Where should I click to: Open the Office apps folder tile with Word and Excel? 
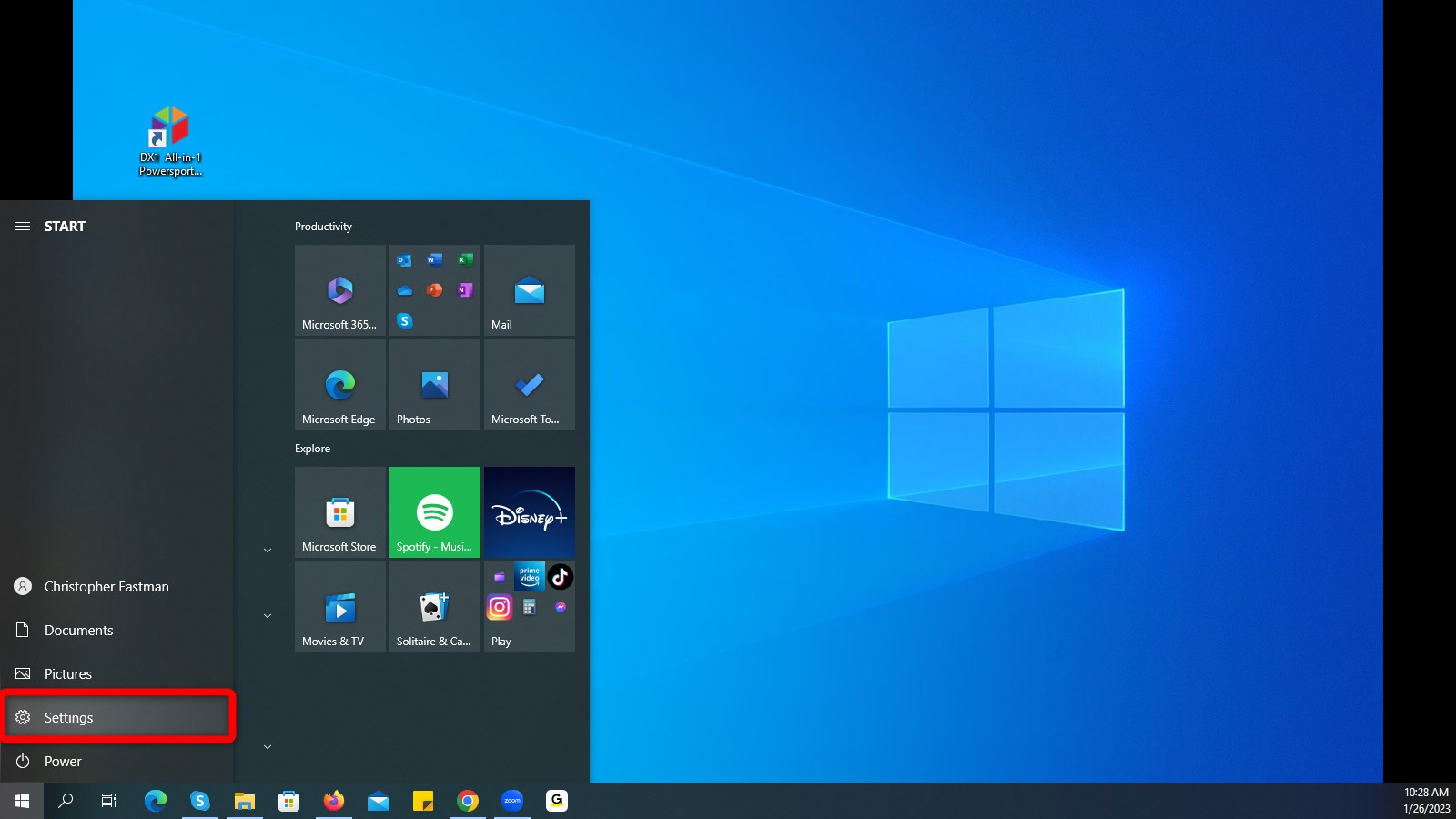pyautogui.click(x=435, y=290)
